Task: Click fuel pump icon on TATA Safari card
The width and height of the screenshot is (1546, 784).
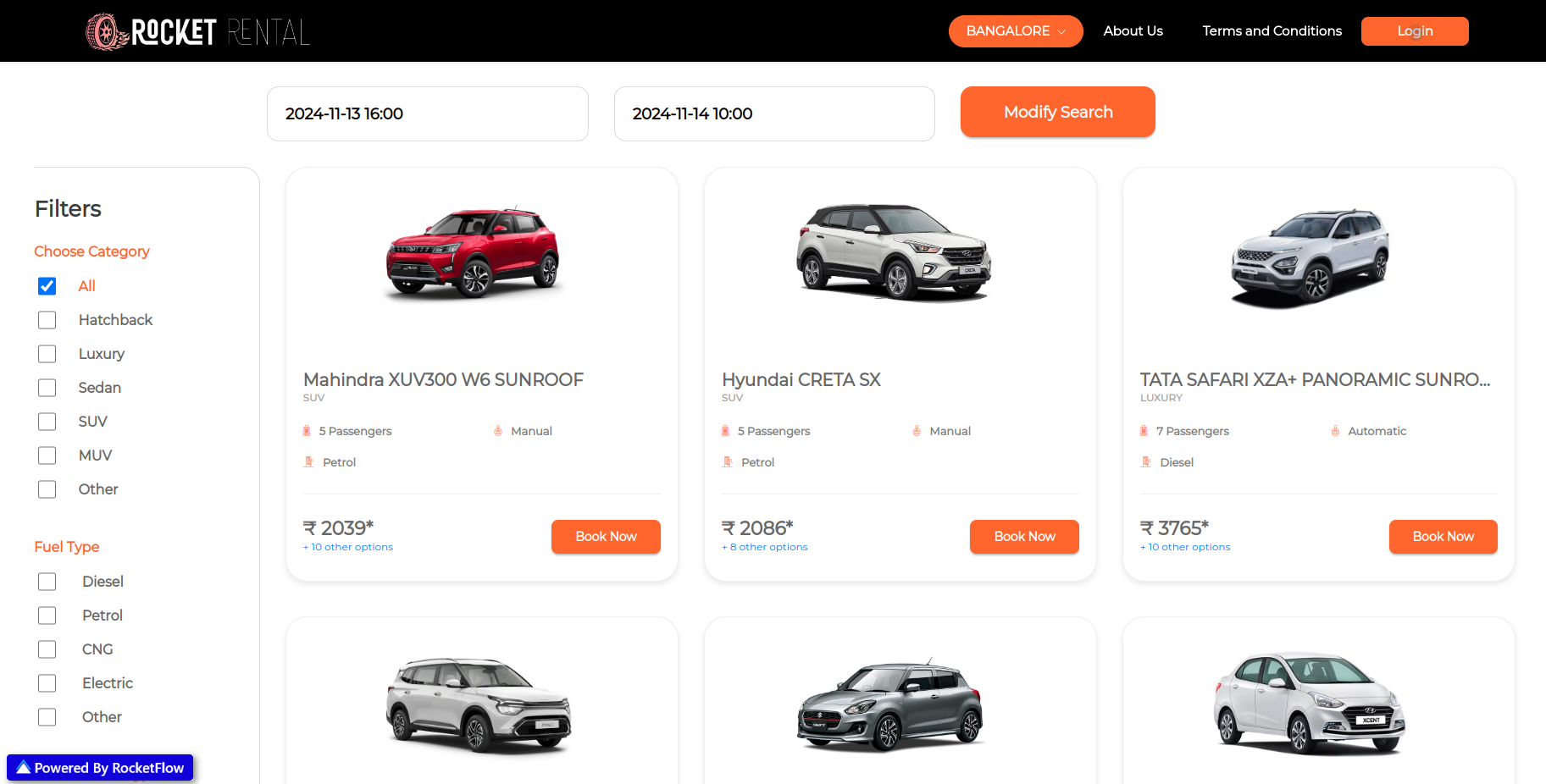Action: [x=1146, y=462]
